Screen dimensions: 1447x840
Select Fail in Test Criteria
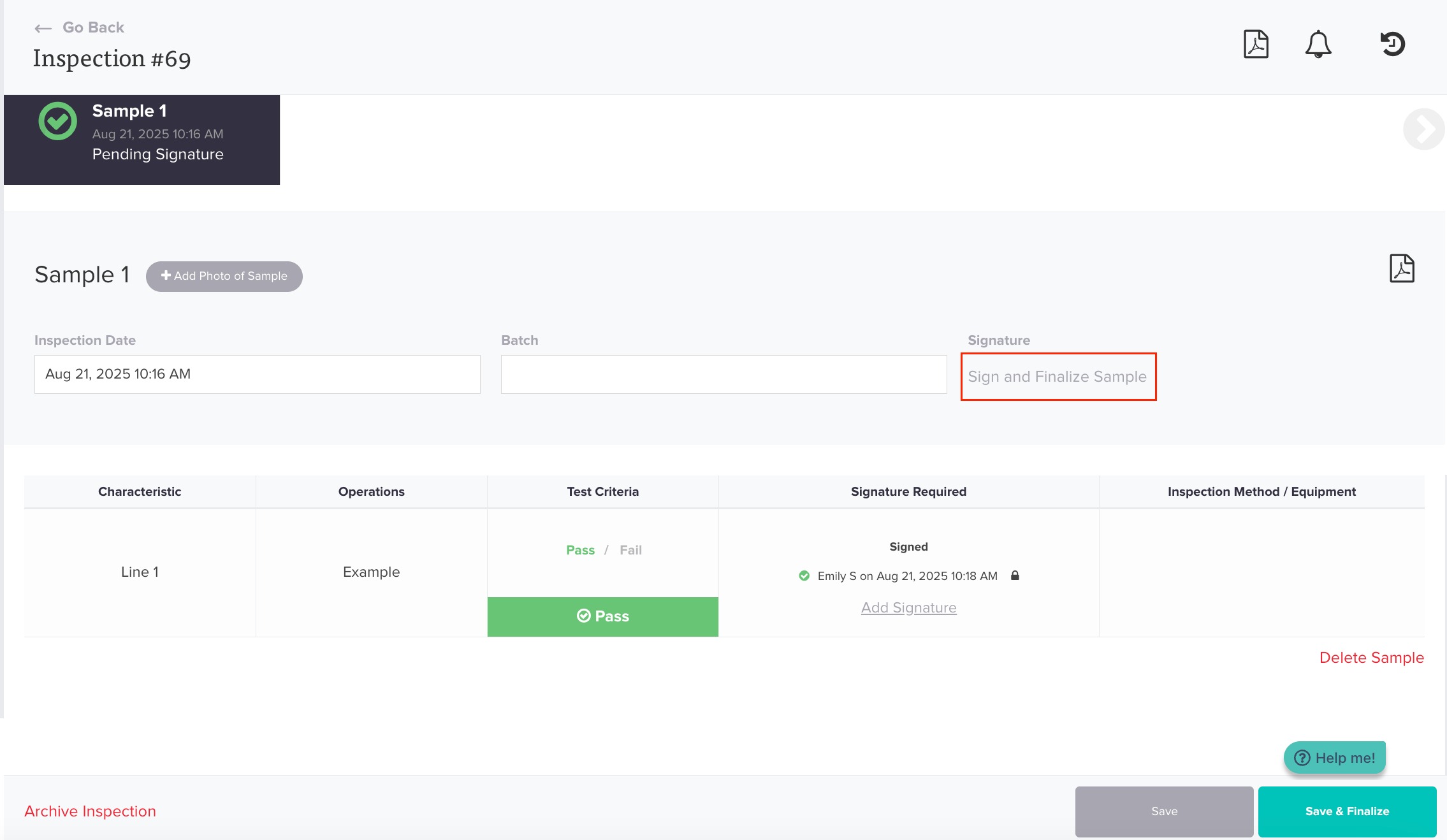(x=630, y=550)
